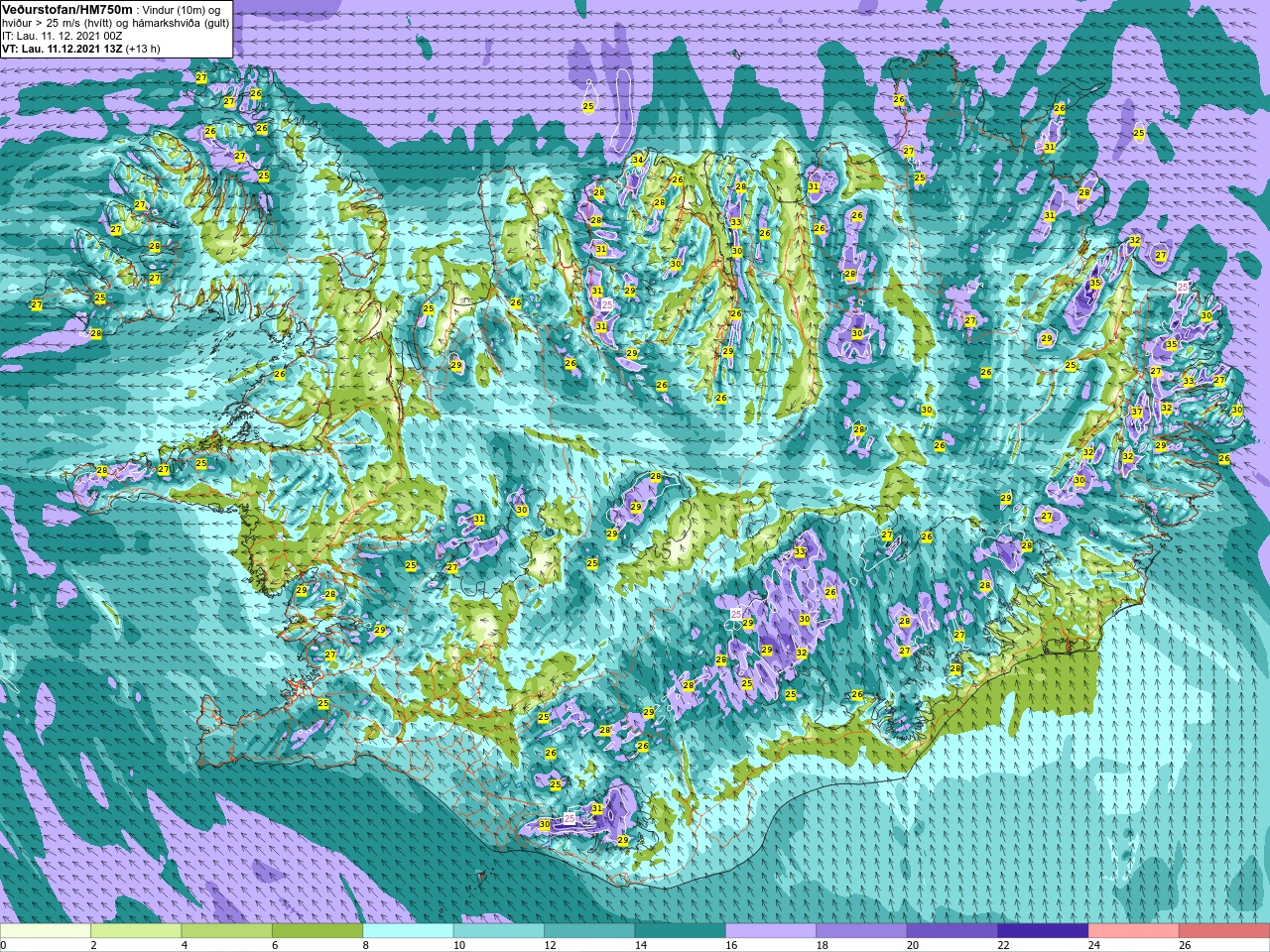The width and height of the screenshot is (1270, 952).
Task: Click the 18–20 medium purple legend swatch
Action: pyautogui.click(x=861, y=931)
